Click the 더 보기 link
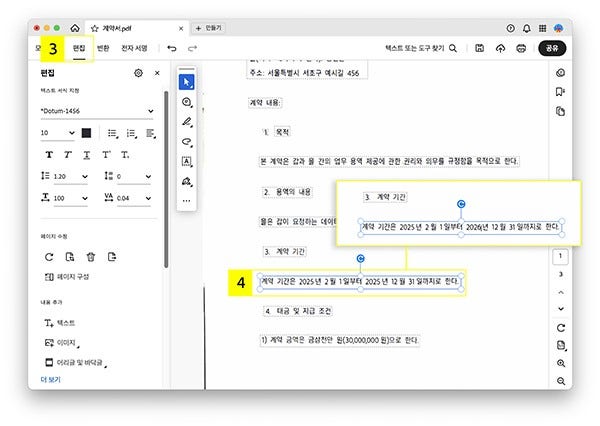The image size is (600, 426). pyautogui.click(x=51, y=380)
